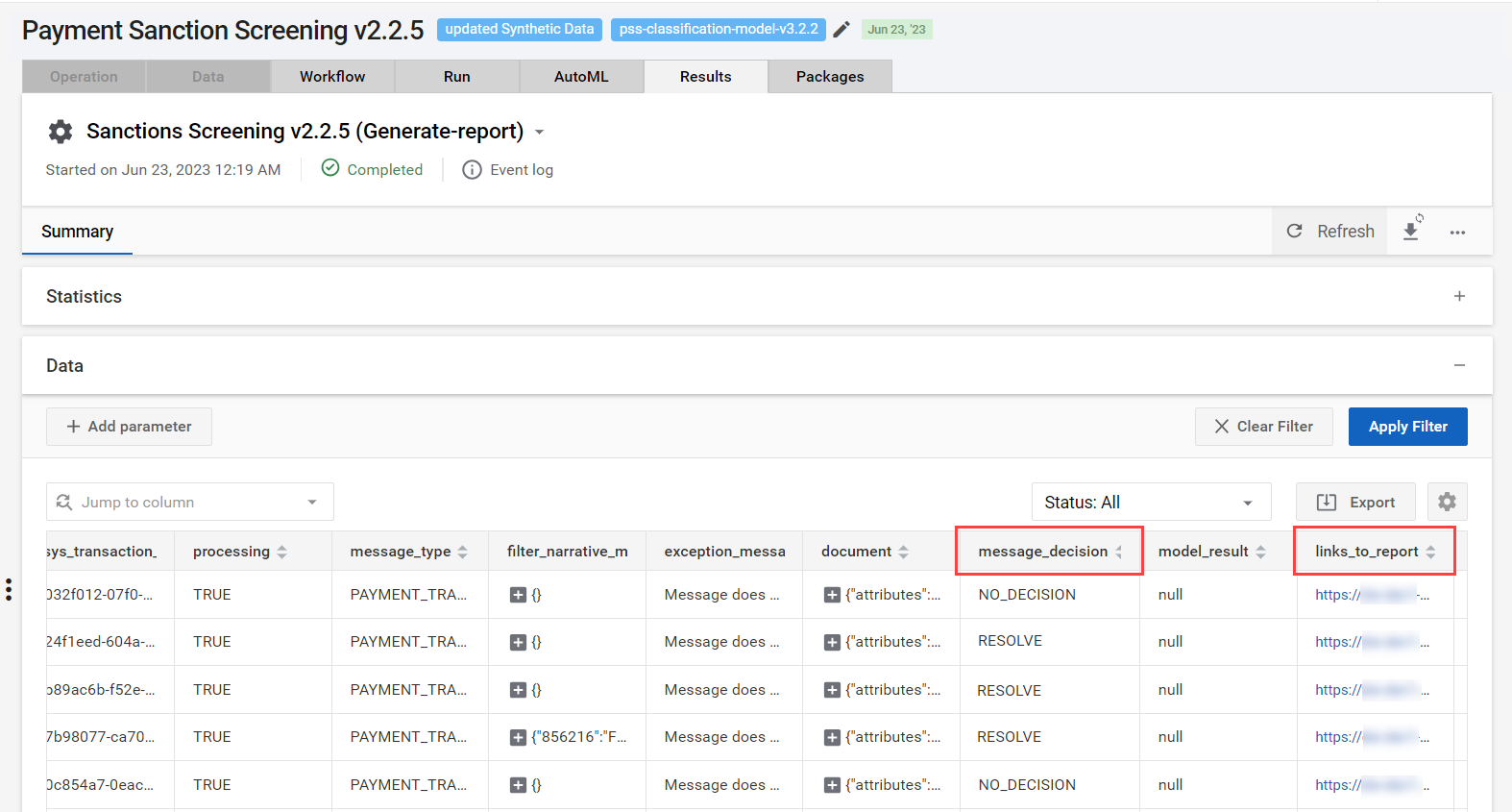Expand filter narrative containing "856216"
The width and height of the screenshot is (1512, 812).
click(x=518, y=738)
